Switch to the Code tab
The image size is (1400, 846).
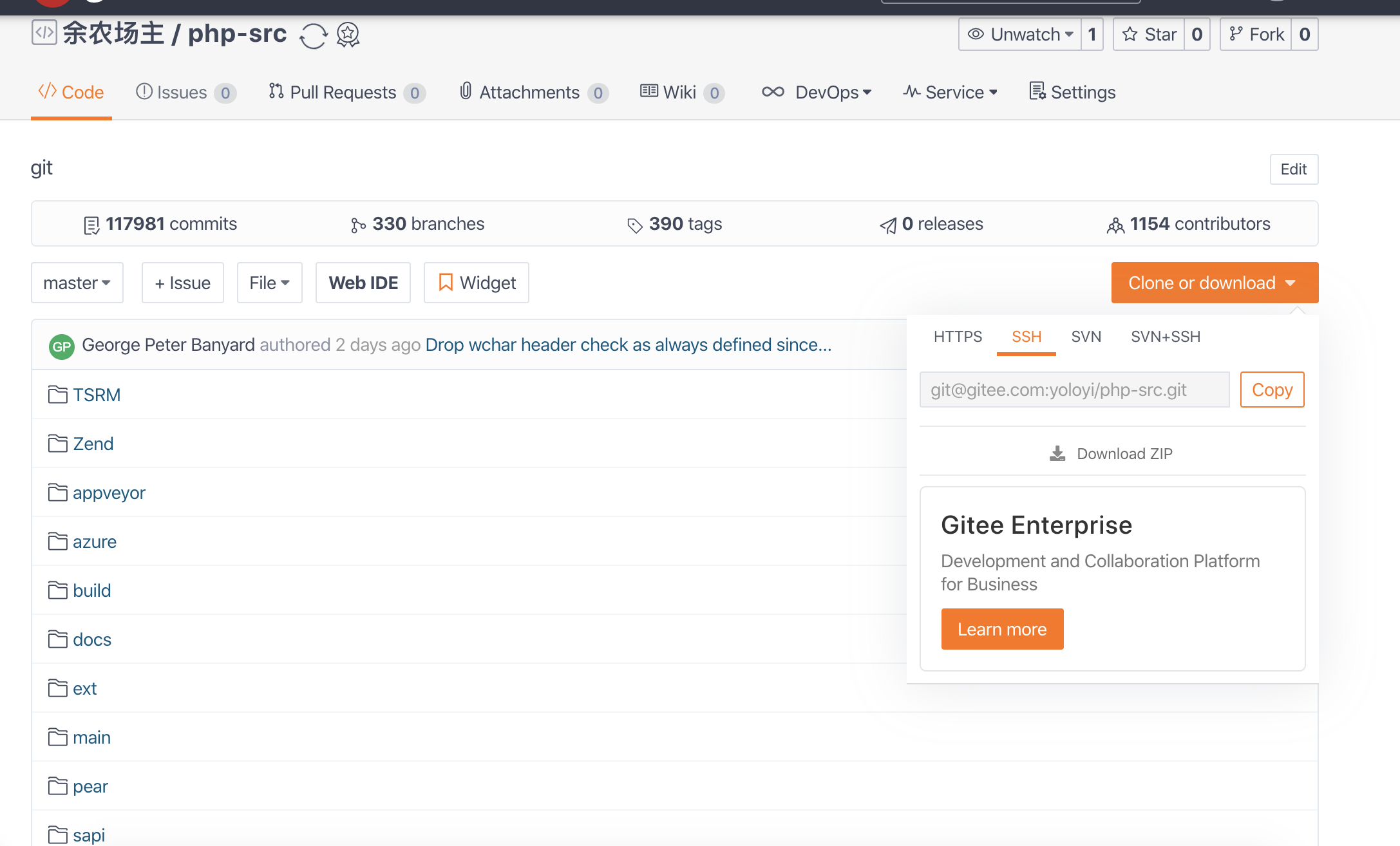coord(71,93)
